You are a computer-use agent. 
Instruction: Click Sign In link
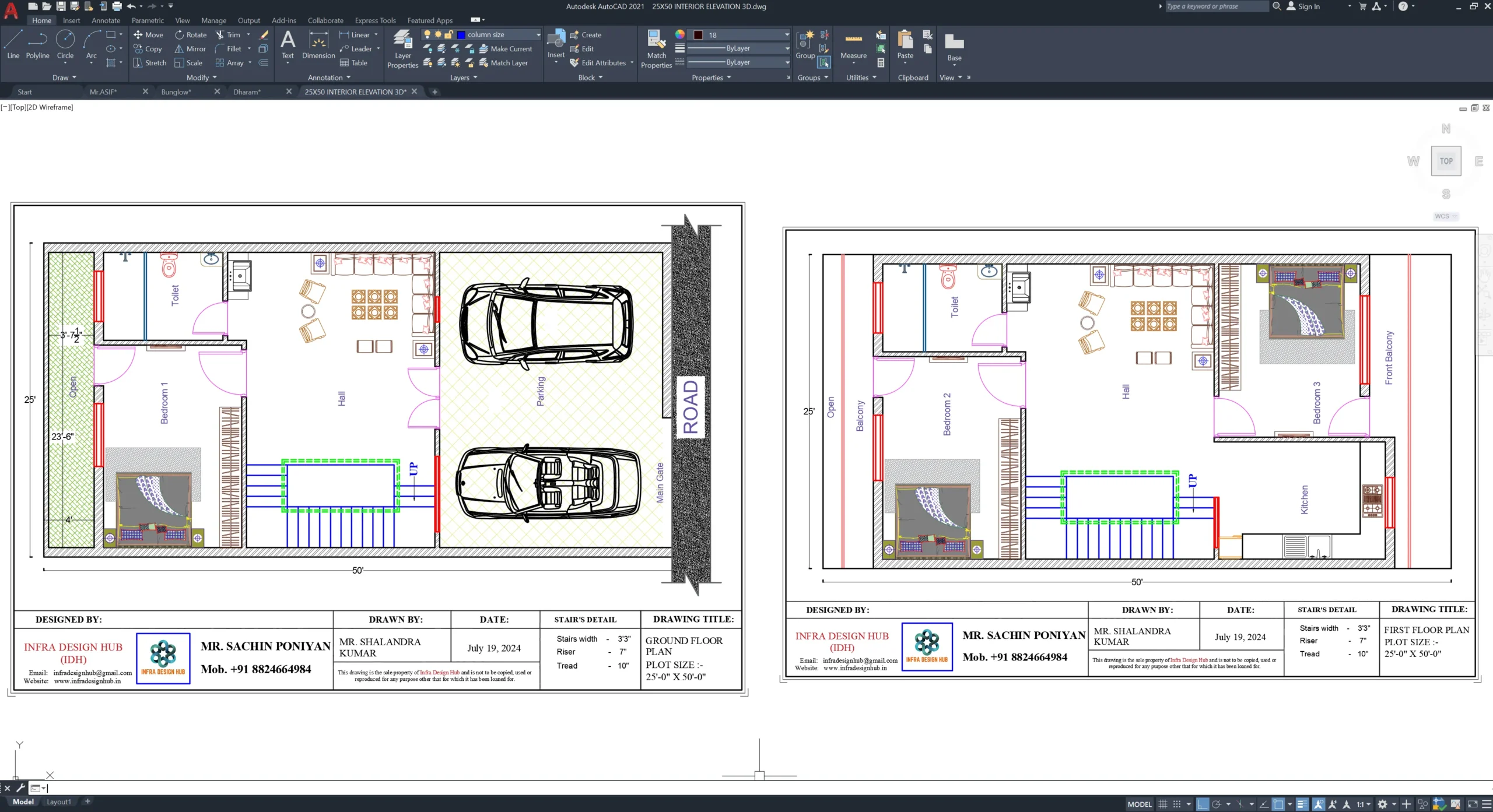[x=1303, y=6]
